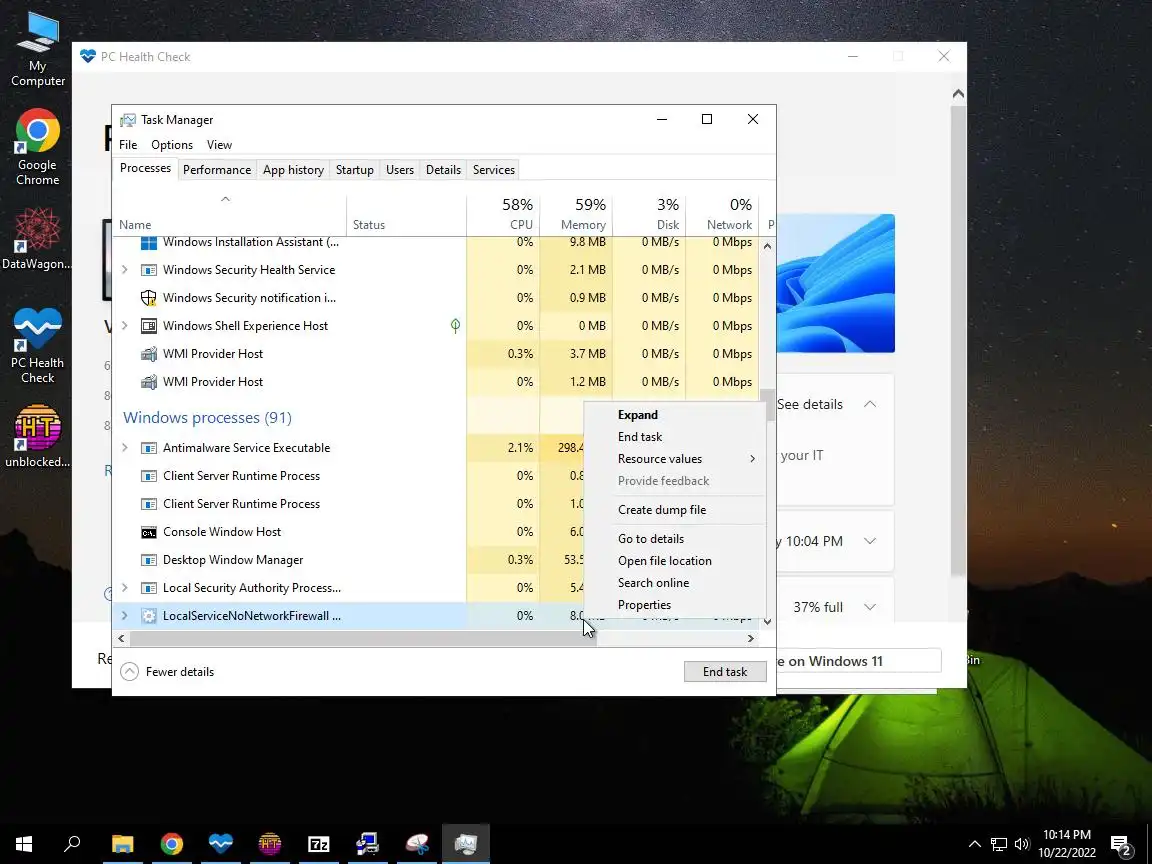Open File Explorer from taskbar
This screenshot has width=1152, height=864.
coord(123,843)
